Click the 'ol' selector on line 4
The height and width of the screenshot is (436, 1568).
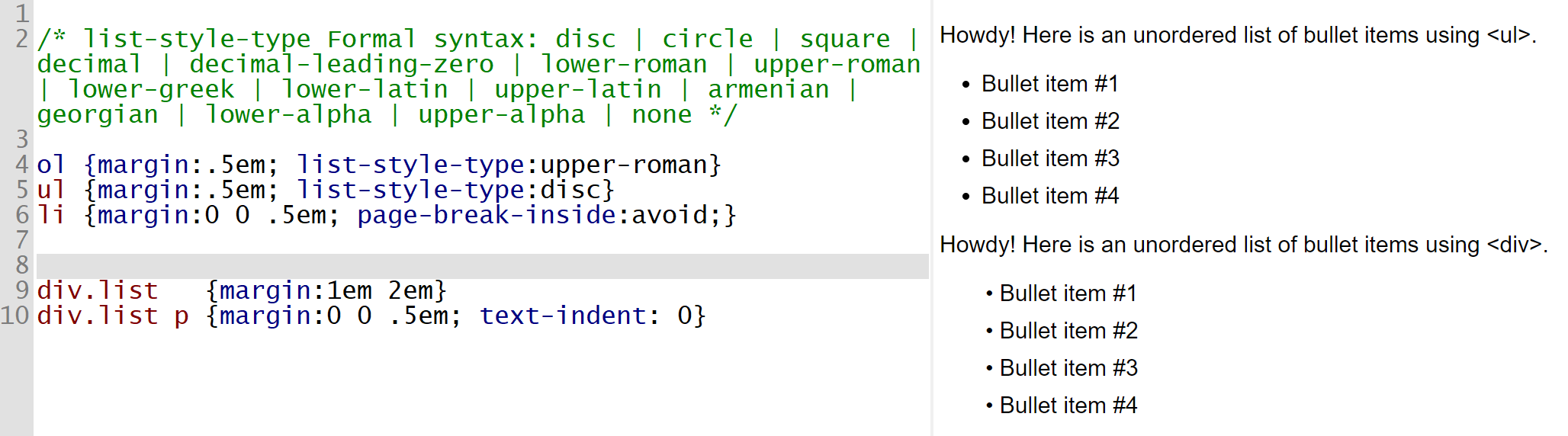[51, 165]
